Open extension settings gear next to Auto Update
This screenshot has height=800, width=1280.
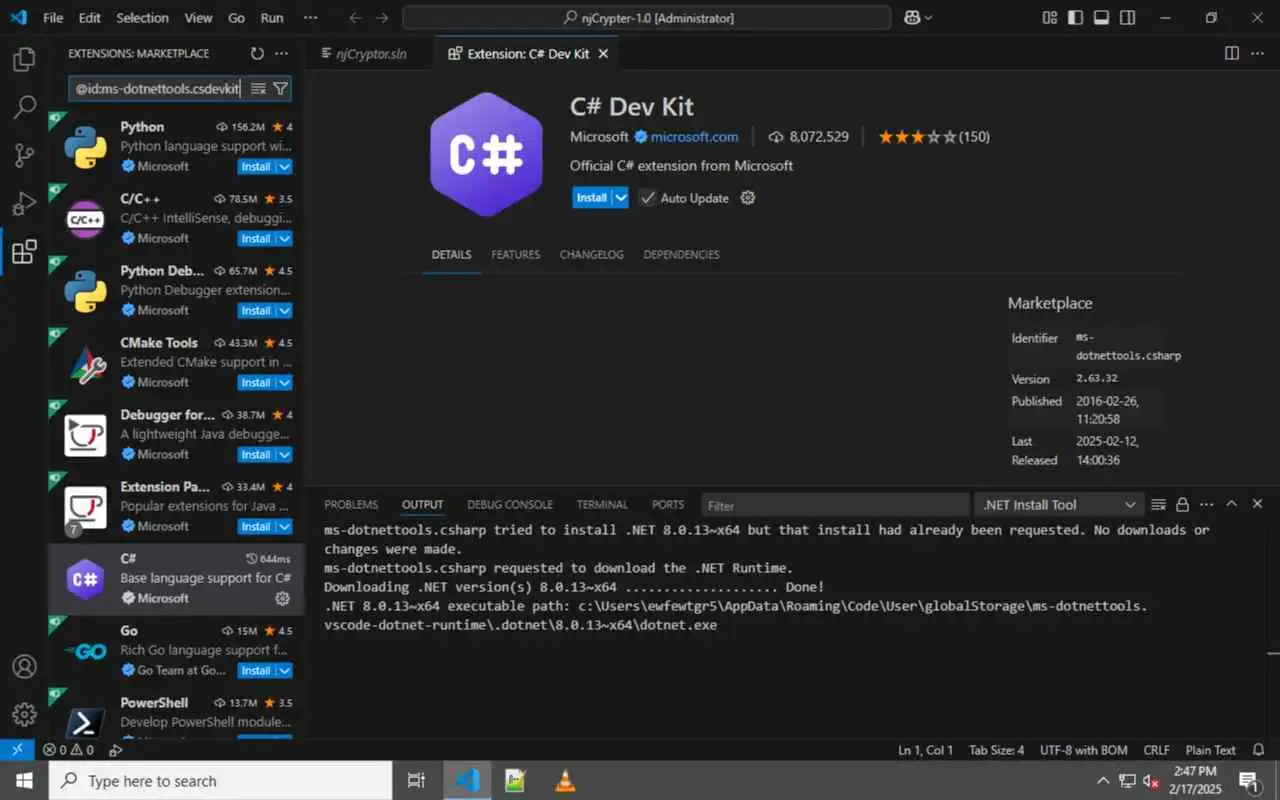click(x=748, y=198)
